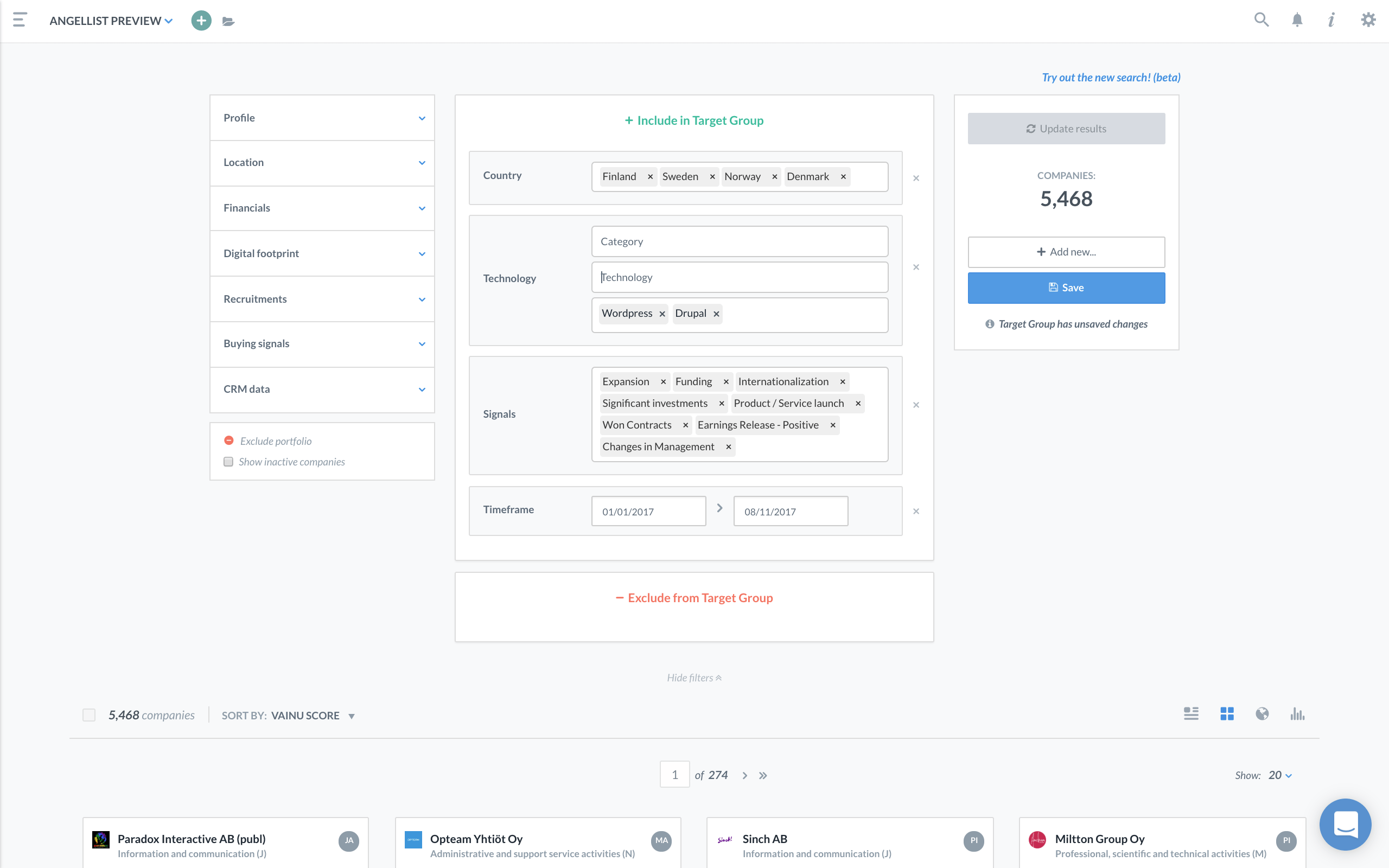Switch to list view icon
1389x868 pixels.
1191,713
